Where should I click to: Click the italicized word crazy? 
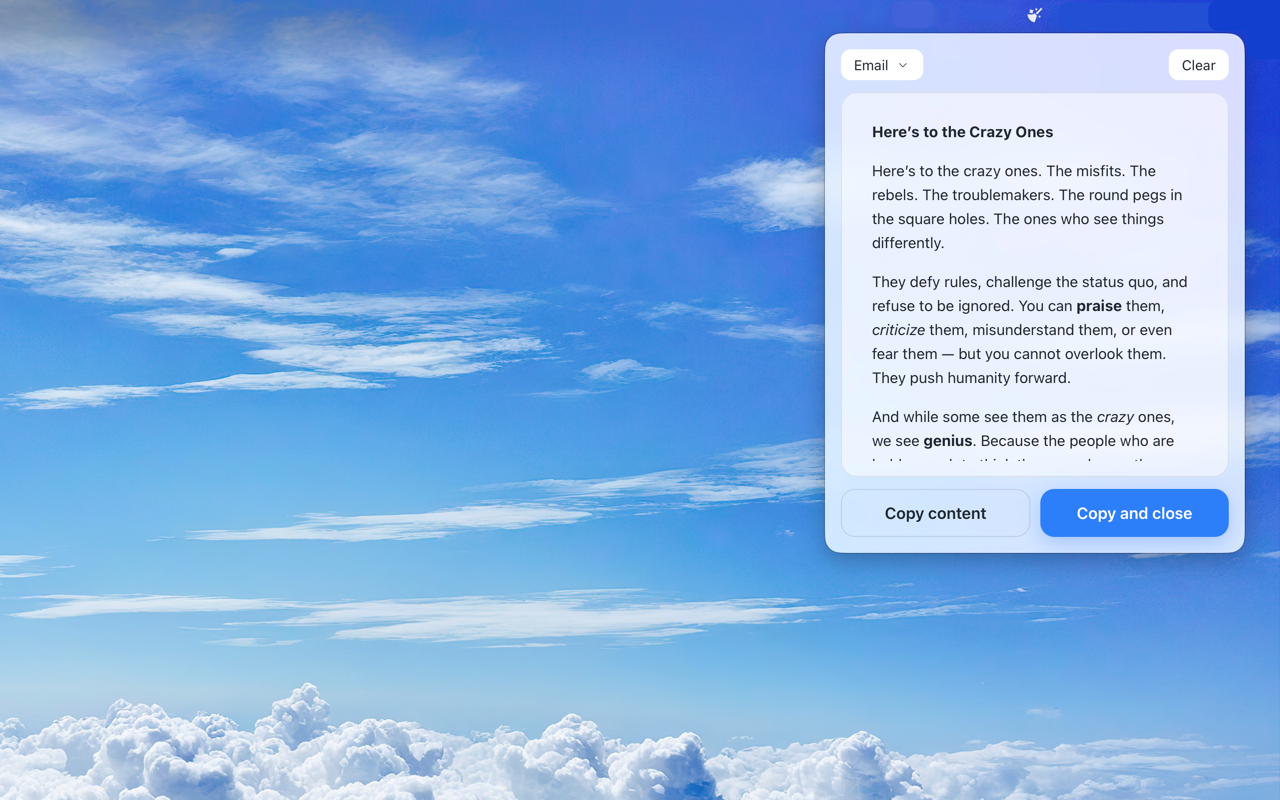pyautogui.click(x=1114, y=416)
